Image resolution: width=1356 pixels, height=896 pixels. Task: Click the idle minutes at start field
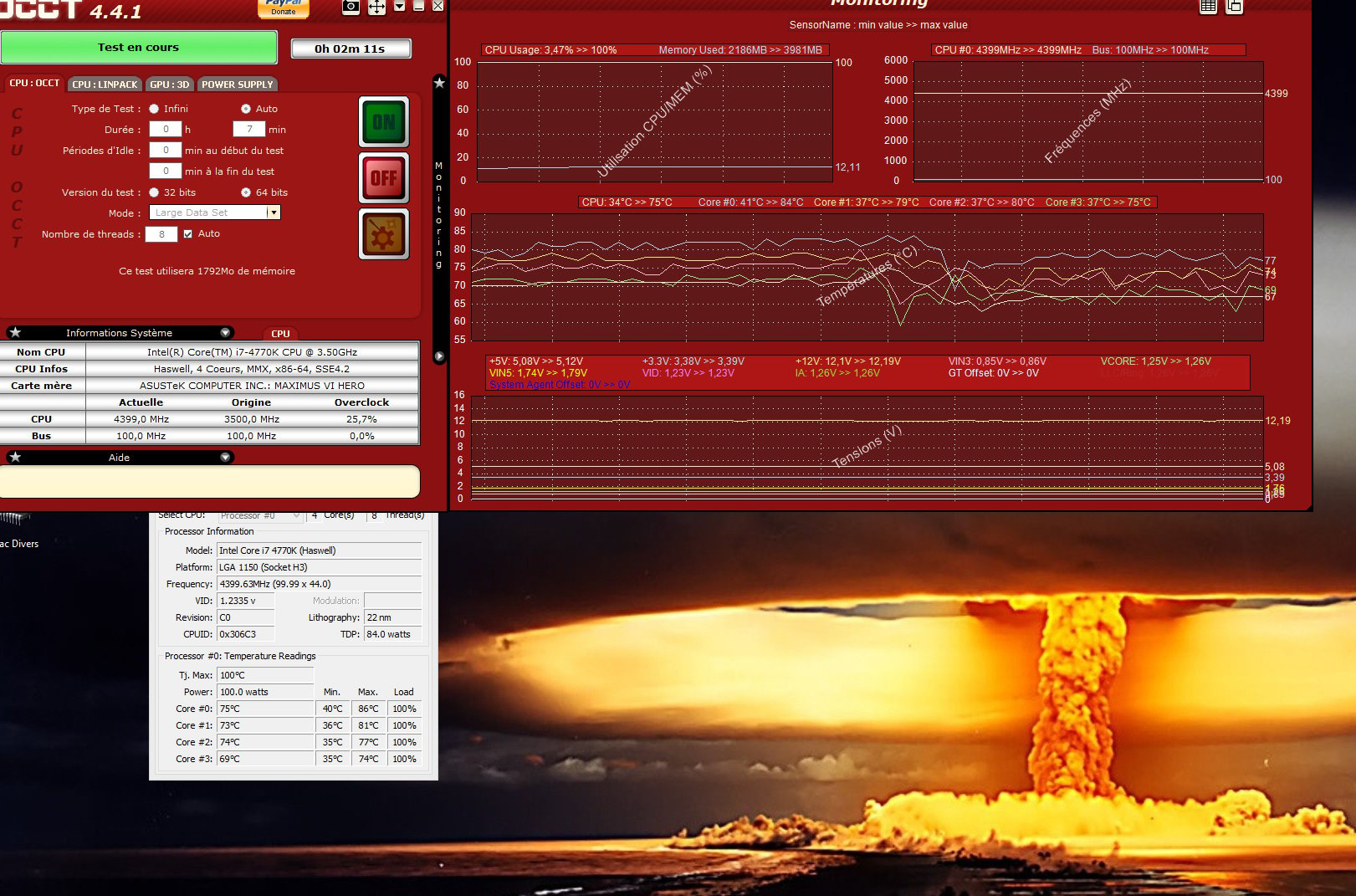point(166,150)
